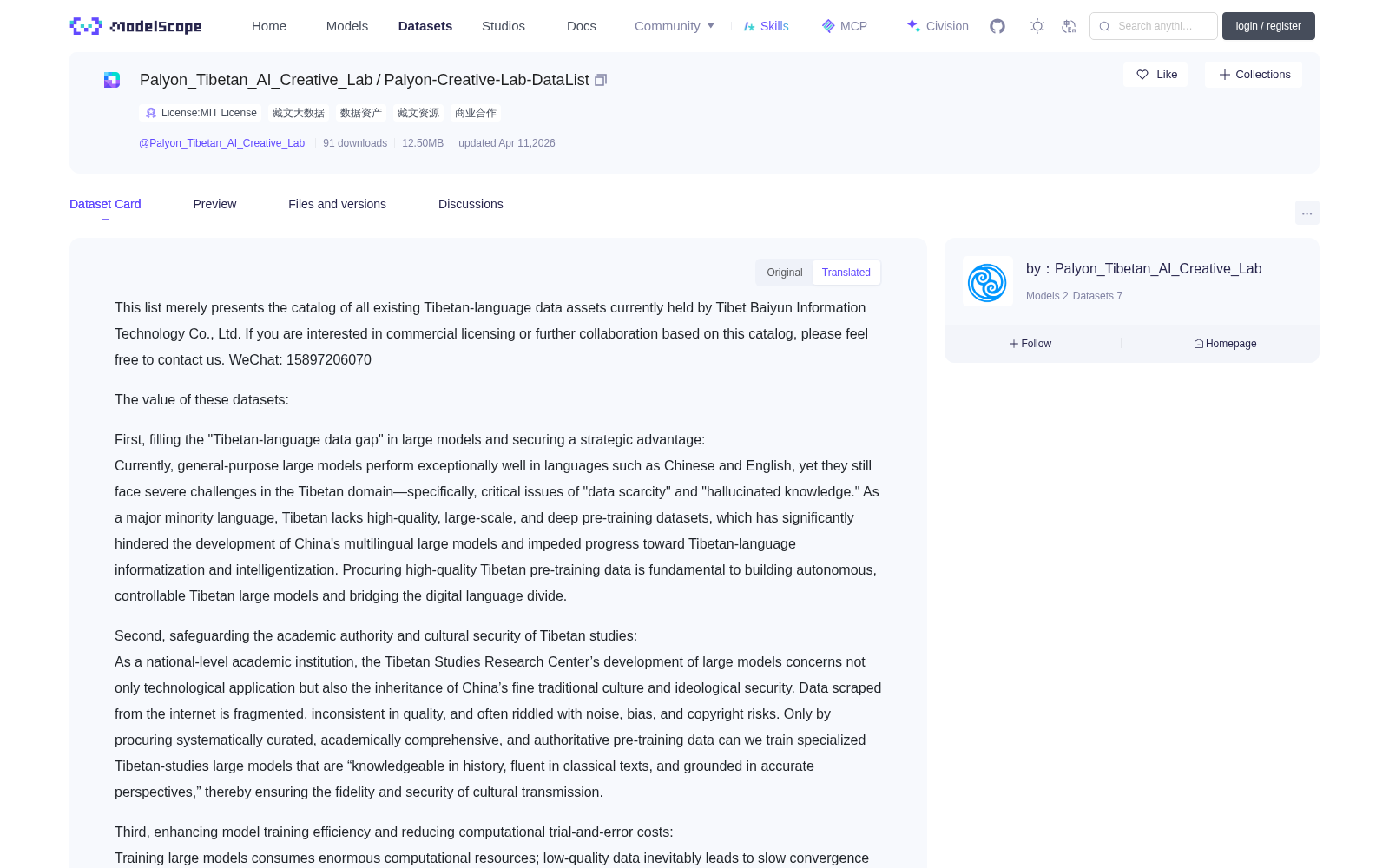The image size is (1389, 868).
Task: Switch to the Preview tab
Action: [x=214, y=204]
